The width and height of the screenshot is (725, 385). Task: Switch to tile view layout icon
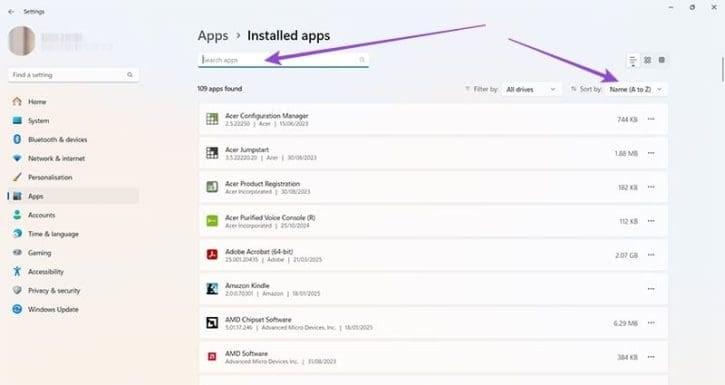click(662, 60)
